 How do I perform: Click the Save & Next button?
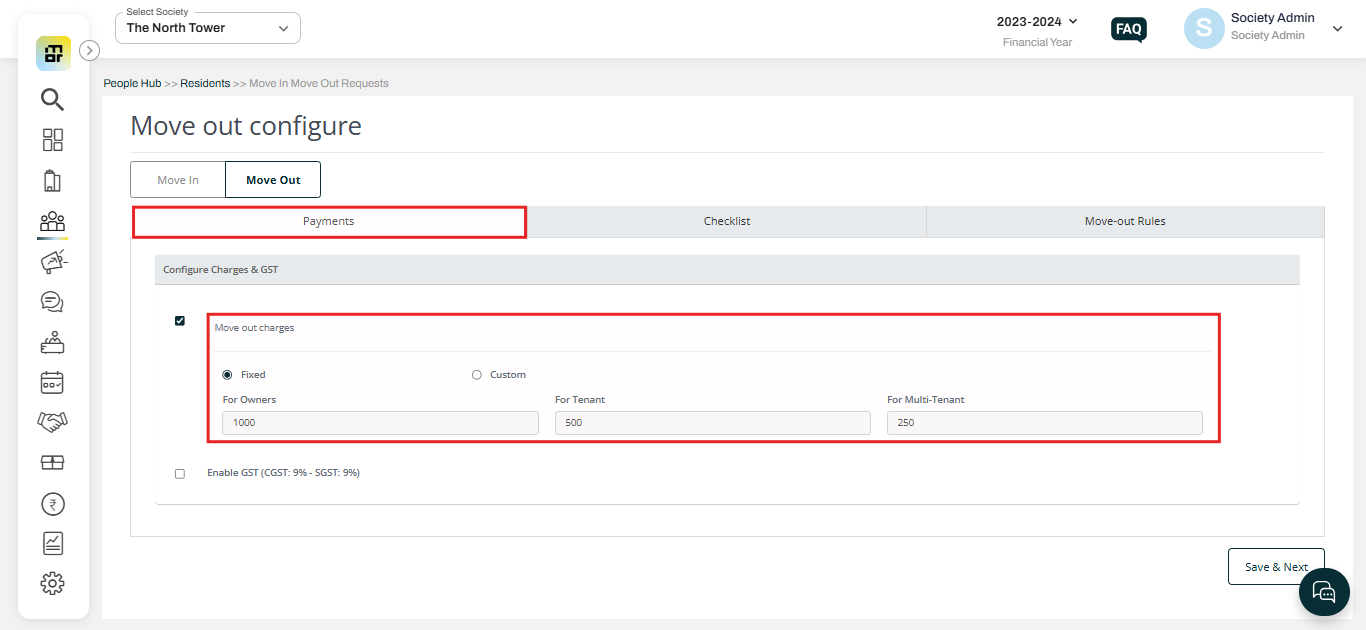(1276, 567)
